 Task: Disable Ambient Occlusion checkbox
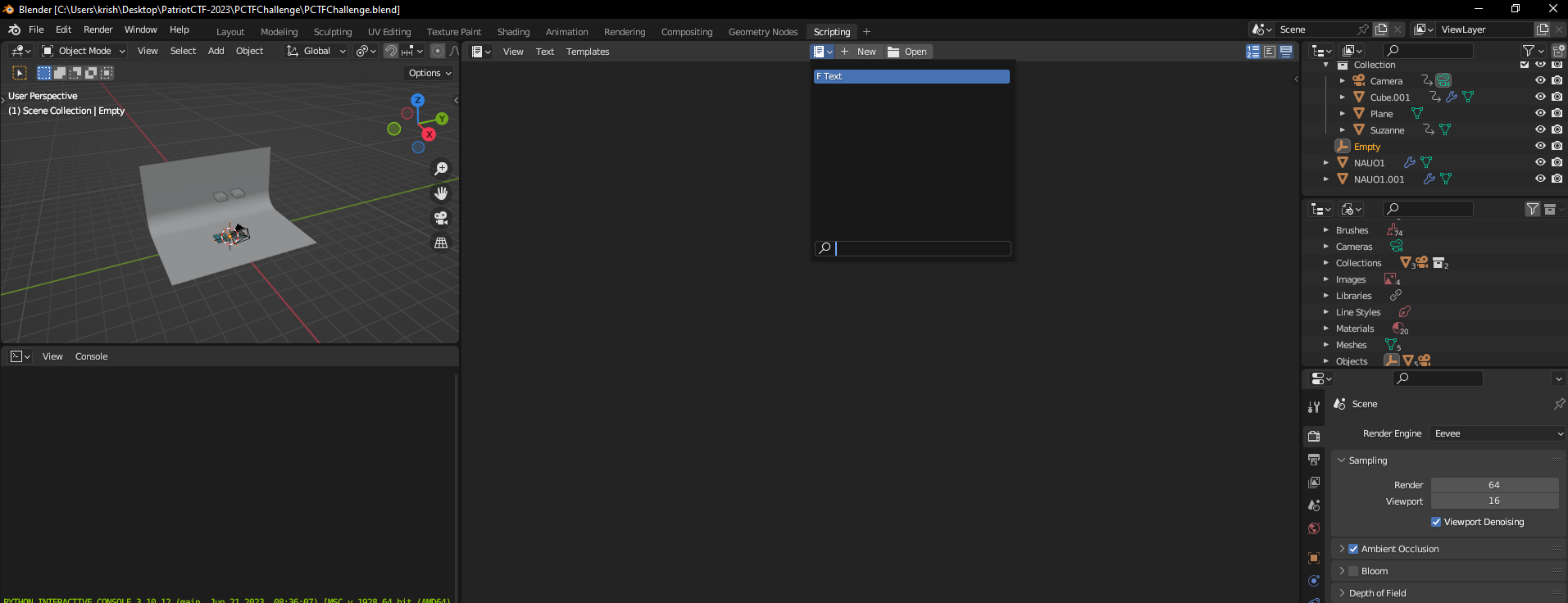[1353, 549]
